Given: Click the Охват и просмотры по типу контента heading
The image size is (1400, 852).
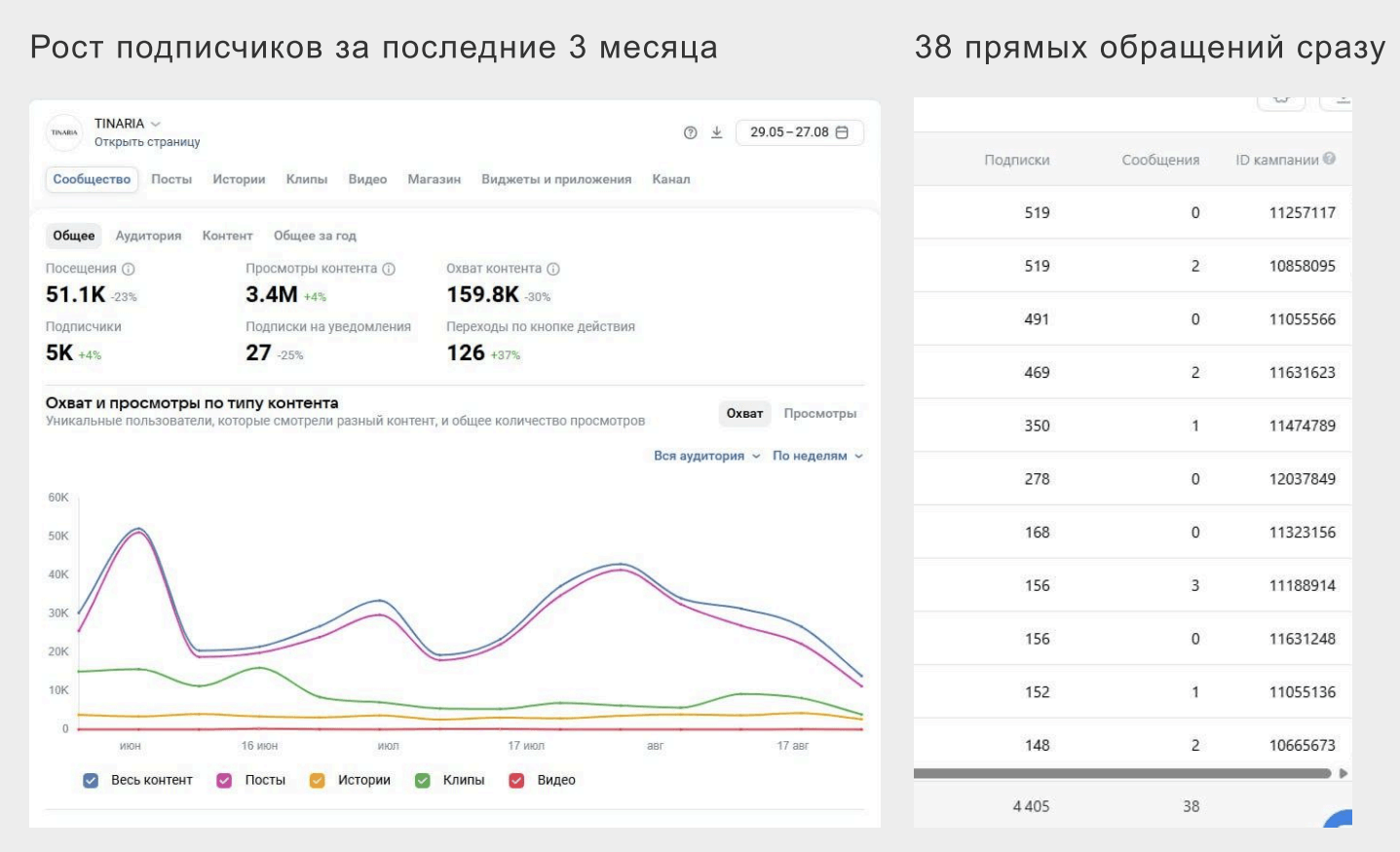Looking at the screenshot, I should tap(192, 403).
